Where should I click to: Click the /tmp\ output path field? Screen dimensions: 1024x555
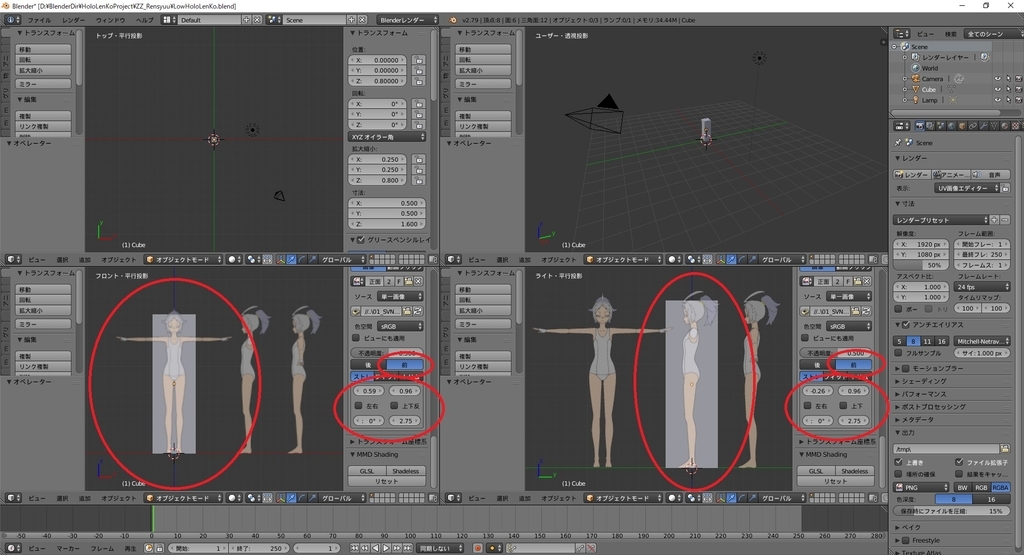coord(946,449)
